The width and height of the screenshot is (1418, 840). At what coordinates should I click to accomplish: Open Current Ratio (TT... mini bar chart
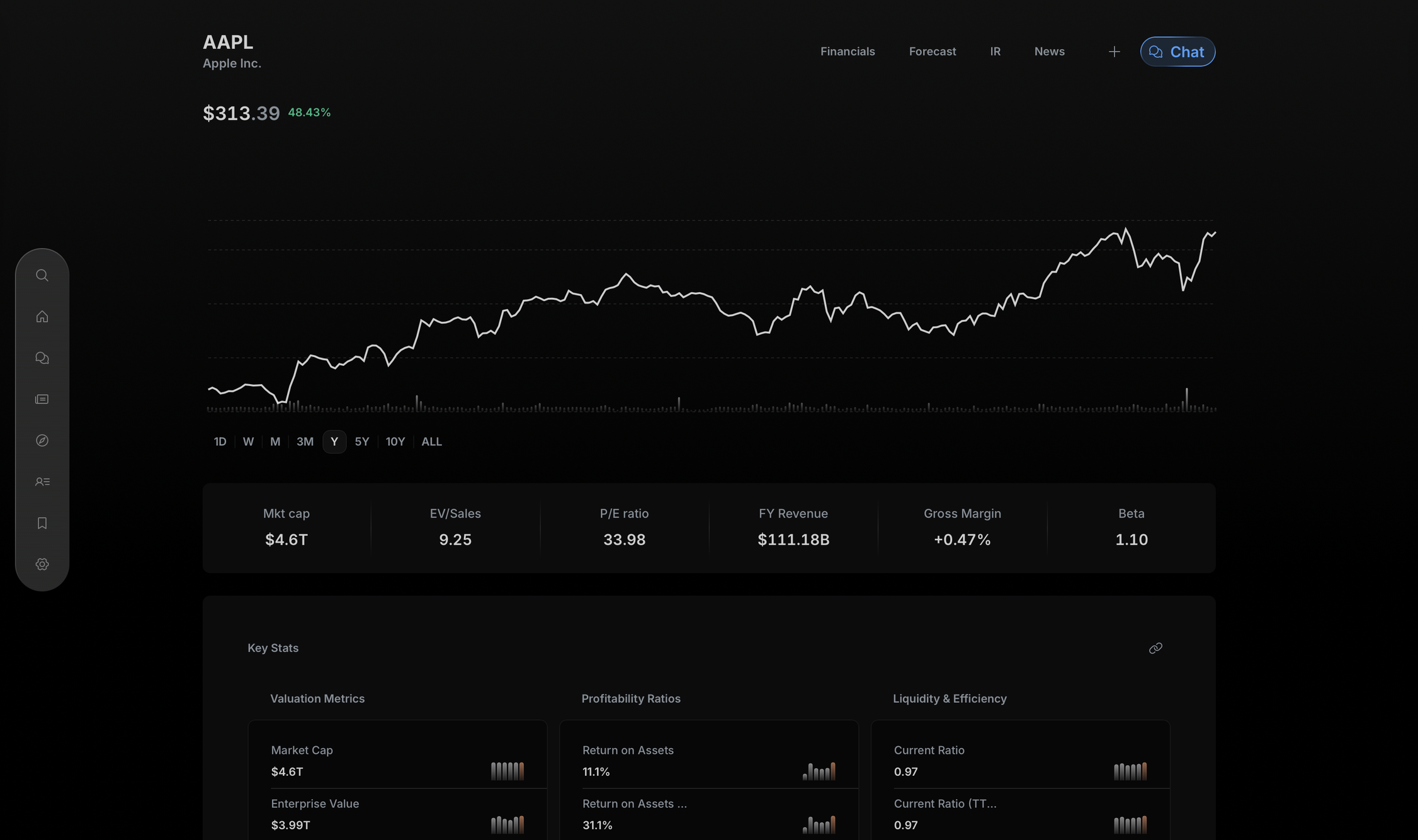coord(1130,825)
